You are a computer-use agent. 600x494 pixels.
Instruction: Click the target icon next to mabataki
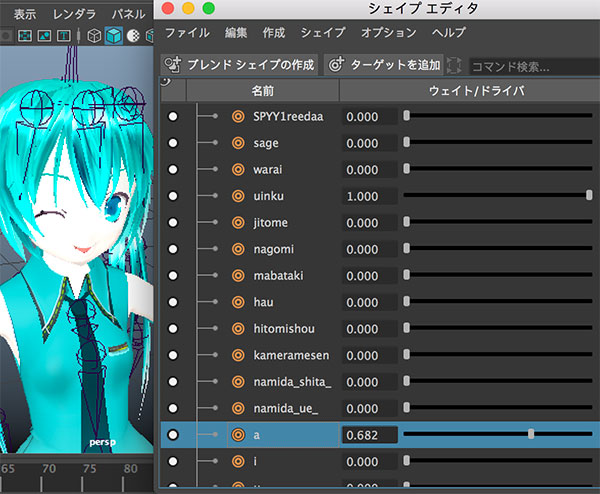[238, 275]
